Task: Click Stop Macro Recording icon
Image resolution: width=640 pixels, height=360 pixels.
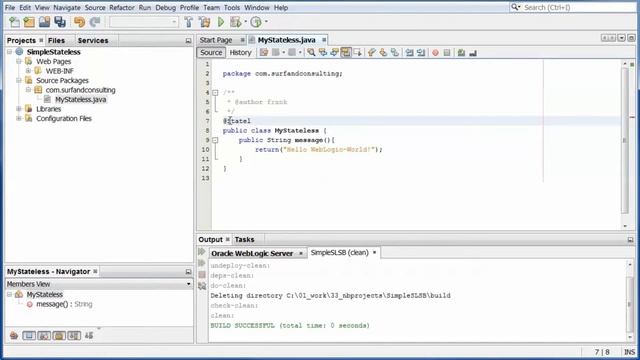Action: (447, 53)
